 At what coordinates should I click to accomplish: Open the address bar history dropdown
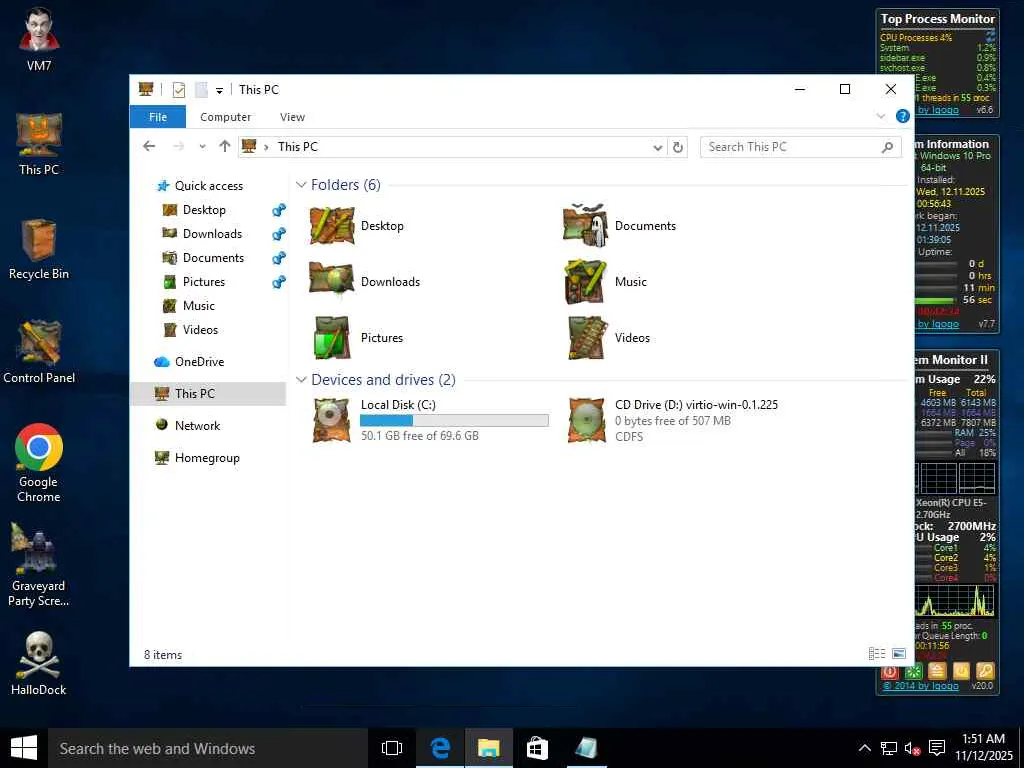(658, 148)
